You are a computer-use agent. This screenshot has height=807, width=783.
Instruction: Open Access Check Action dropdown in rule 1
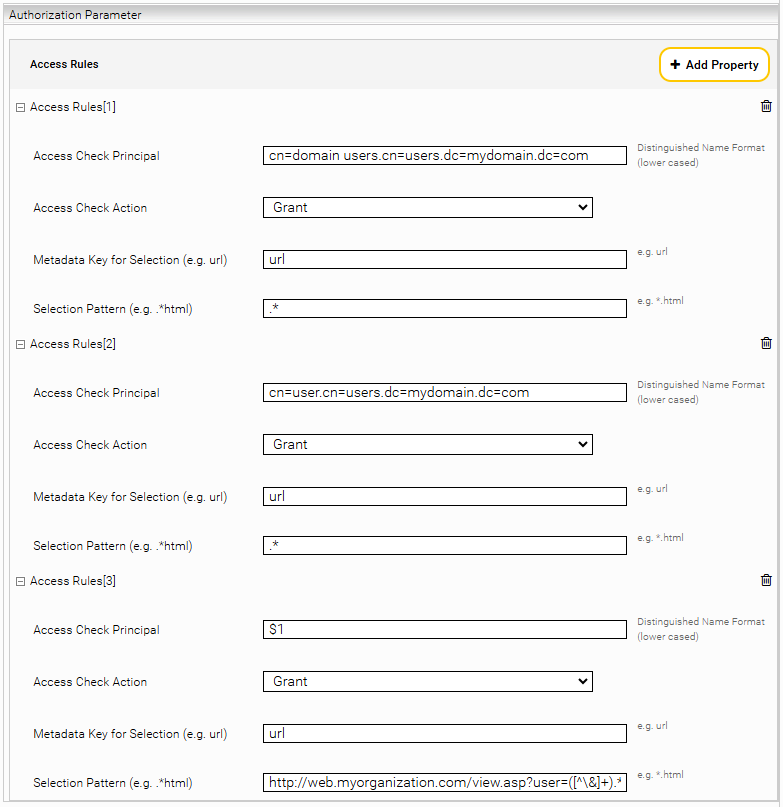[428, 207]
